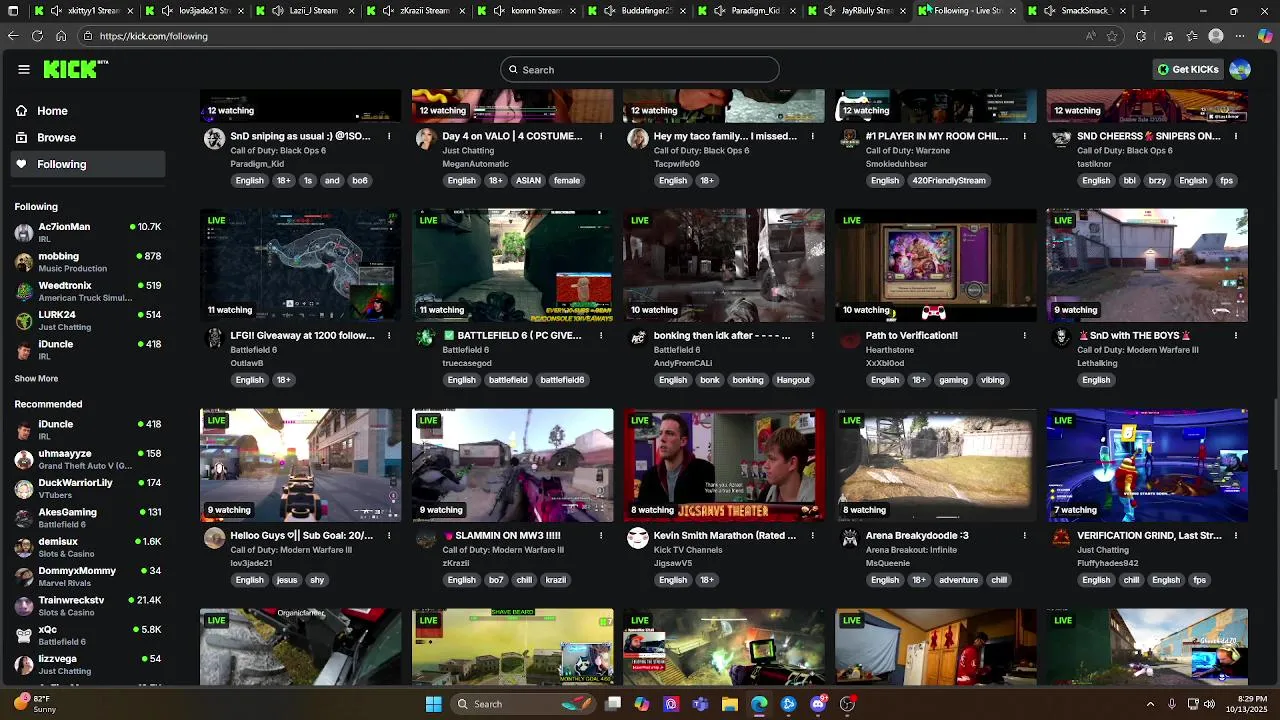Viewport: 1280px width, 720px height.
Task: Open options for 'Helloo Guys' stream
Action: [x=389, y=536]
